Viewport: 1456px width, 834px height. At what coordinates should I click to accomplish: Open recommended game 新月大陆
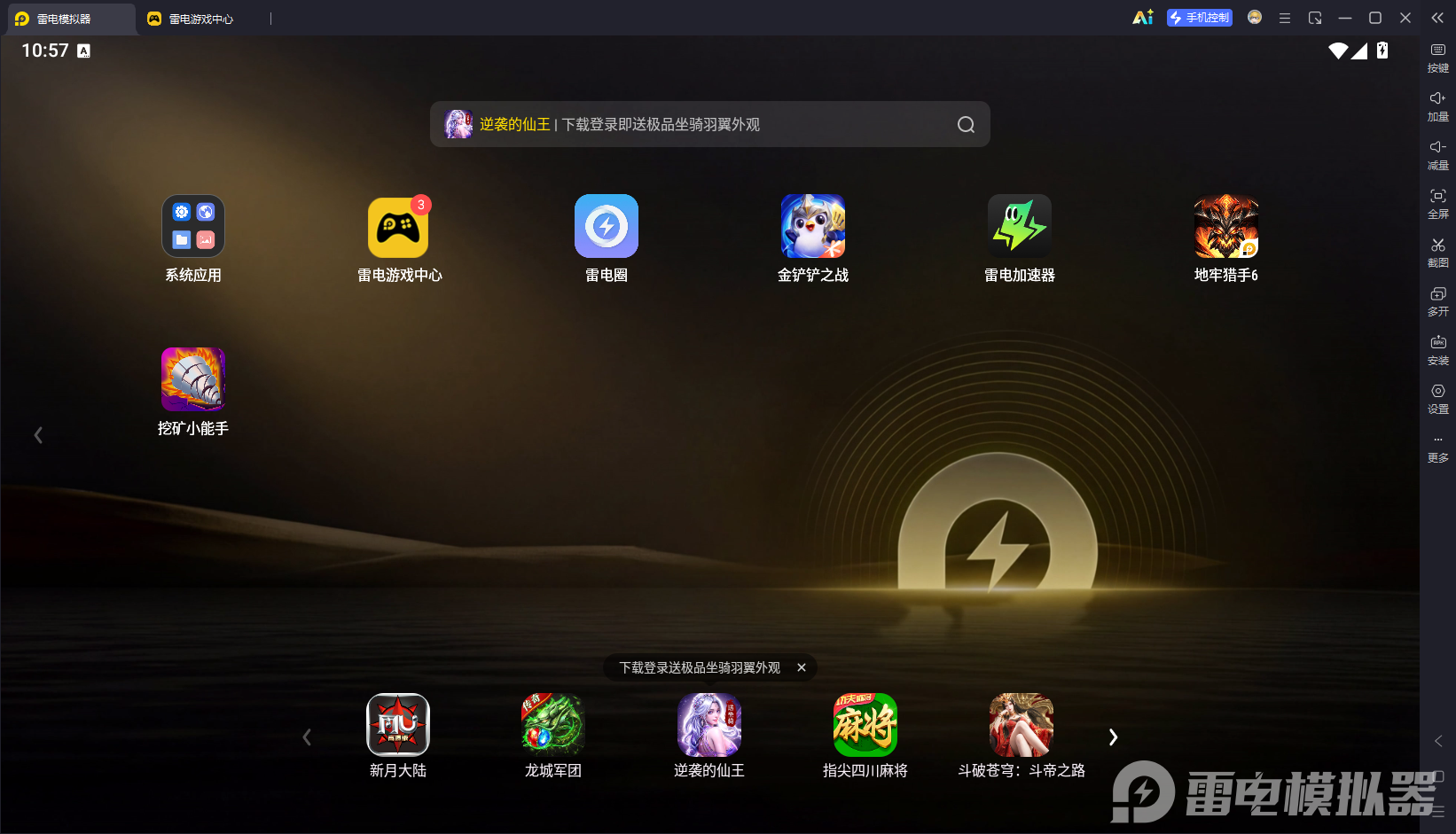(398, 725)
